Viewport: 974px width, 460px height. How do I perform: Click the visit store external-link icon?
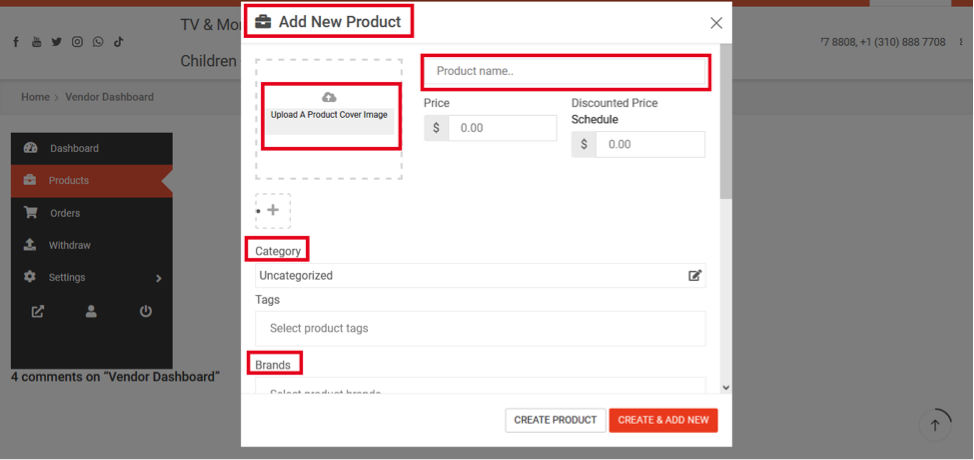point(38,312)
